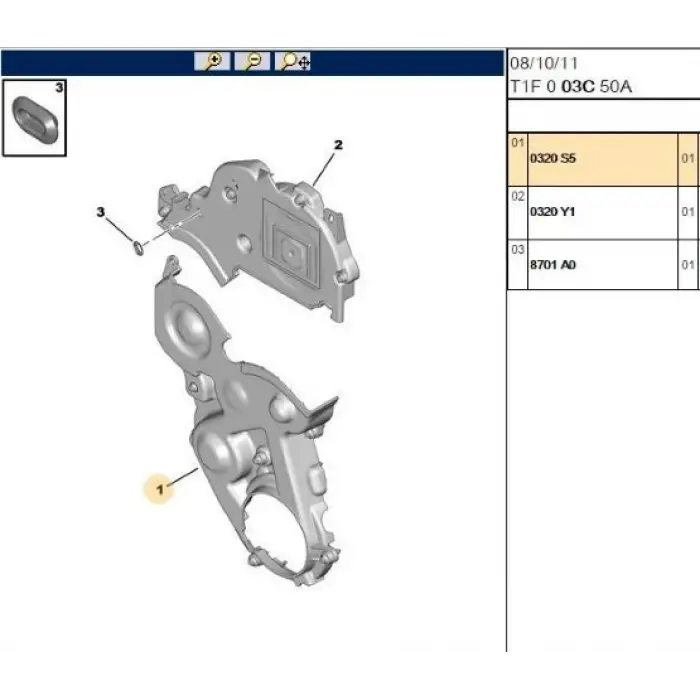Click row index 01 in parts table
Screen dimensions: 700x700
coord(518,143)
